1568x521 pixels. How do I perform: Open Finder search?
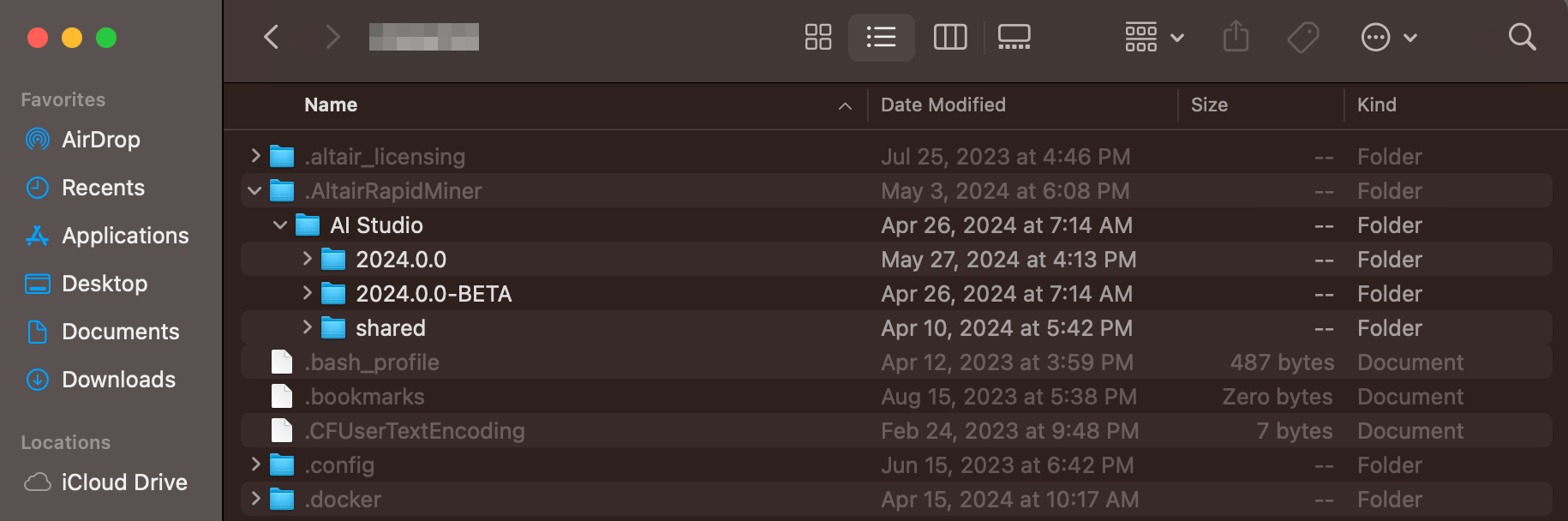tap(1522, 37)
